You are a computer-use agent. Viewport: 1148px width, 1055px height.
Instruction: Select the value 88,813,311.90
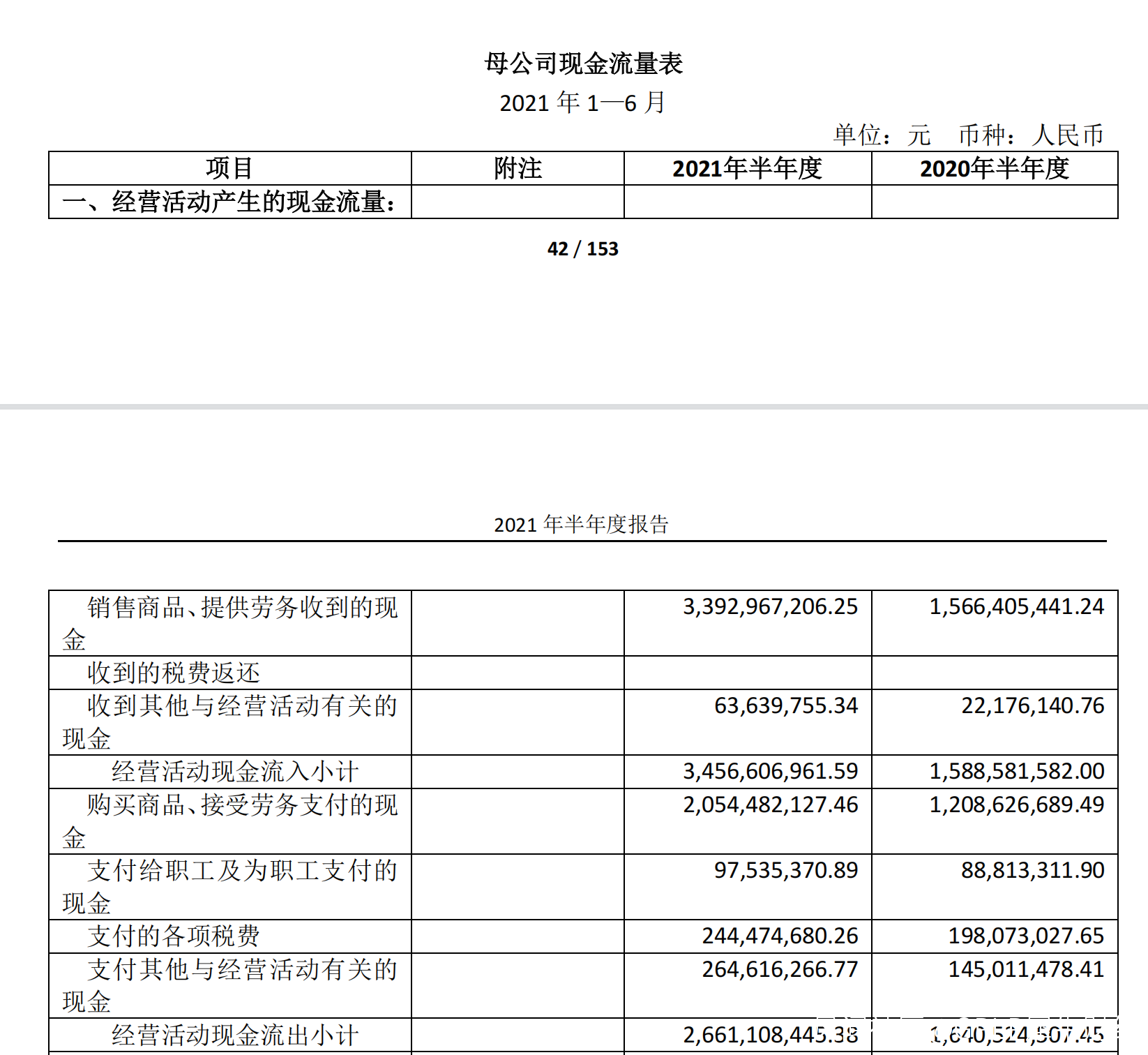point(1033,870)
